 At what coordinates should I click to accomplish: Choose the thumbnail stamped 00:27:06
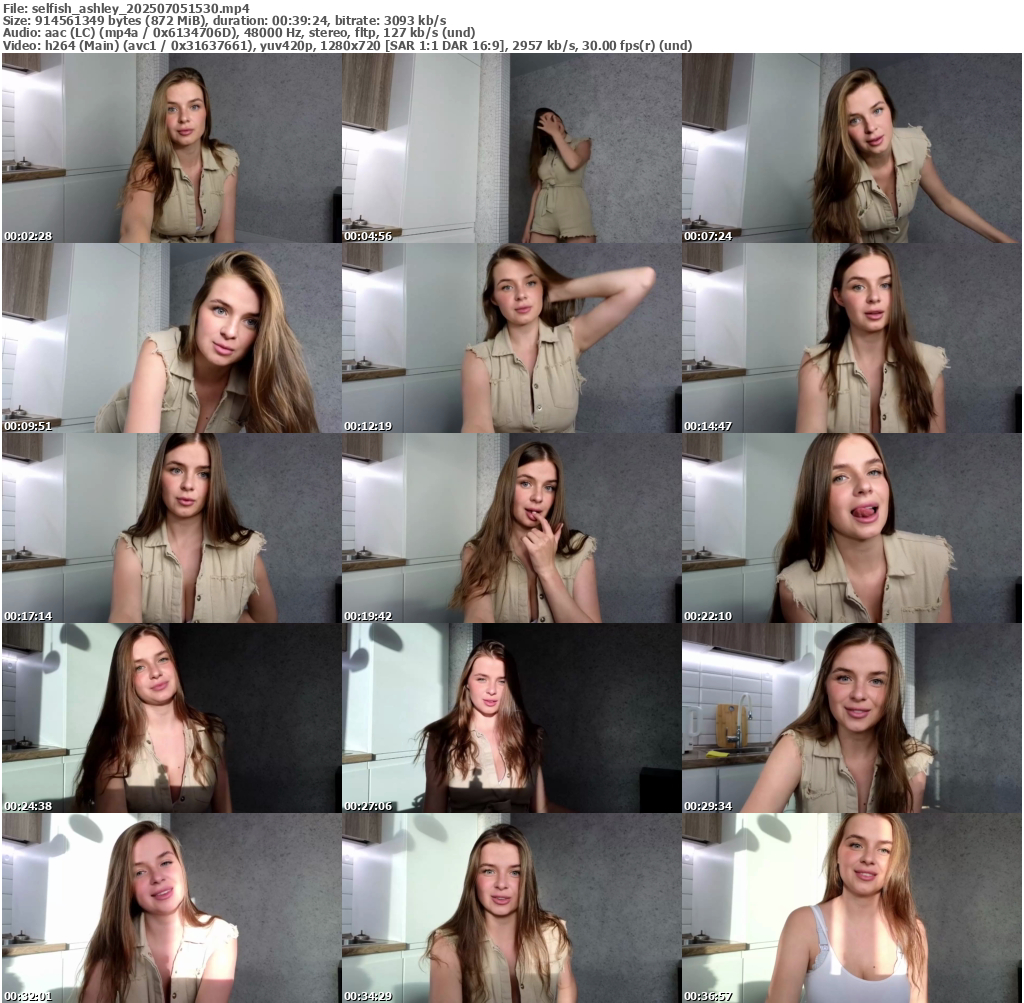[511, 718]
